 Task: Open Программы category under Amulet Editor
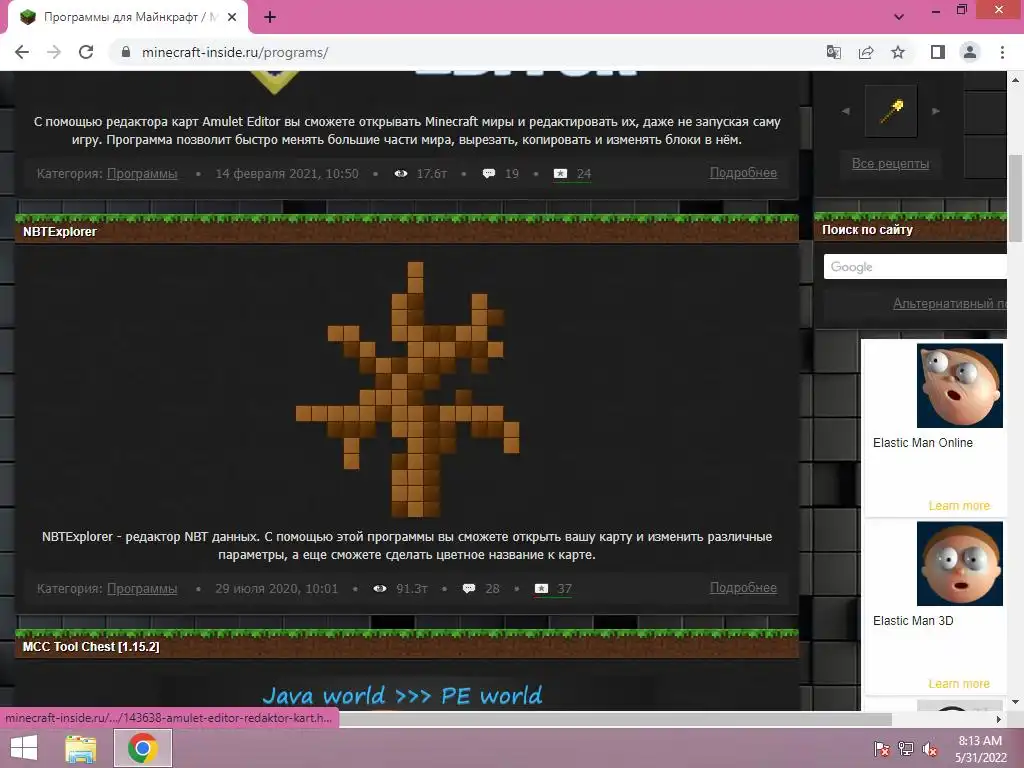coord(142,174)
